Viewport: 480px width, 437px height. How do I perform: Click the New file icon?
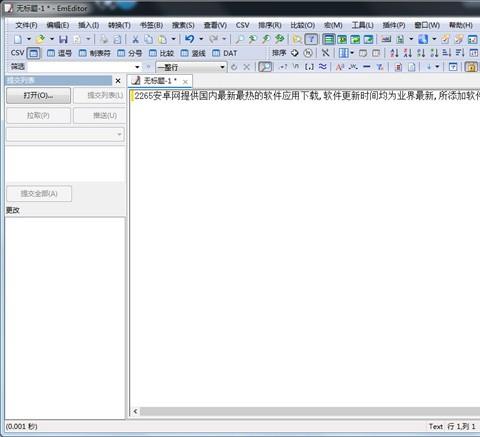(18, 40)
